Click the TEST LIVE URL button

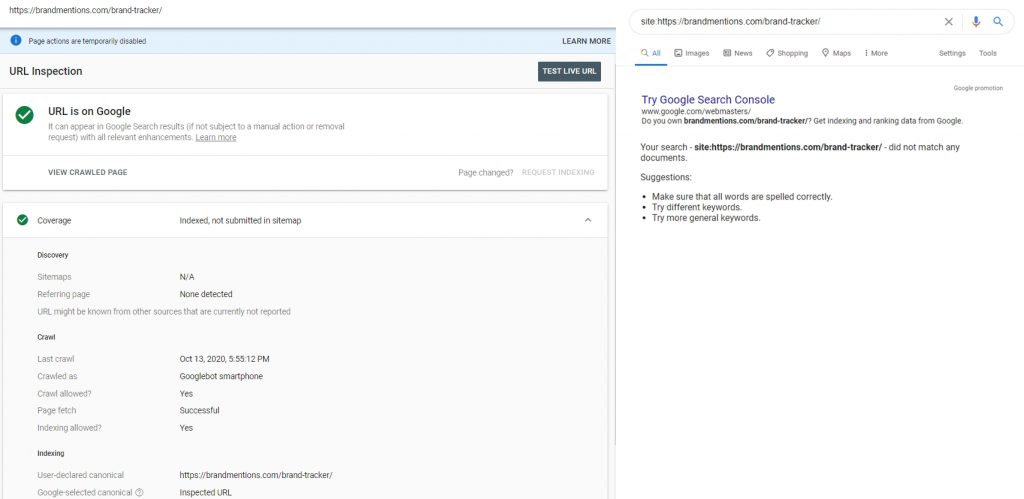[x=569, y=71]
